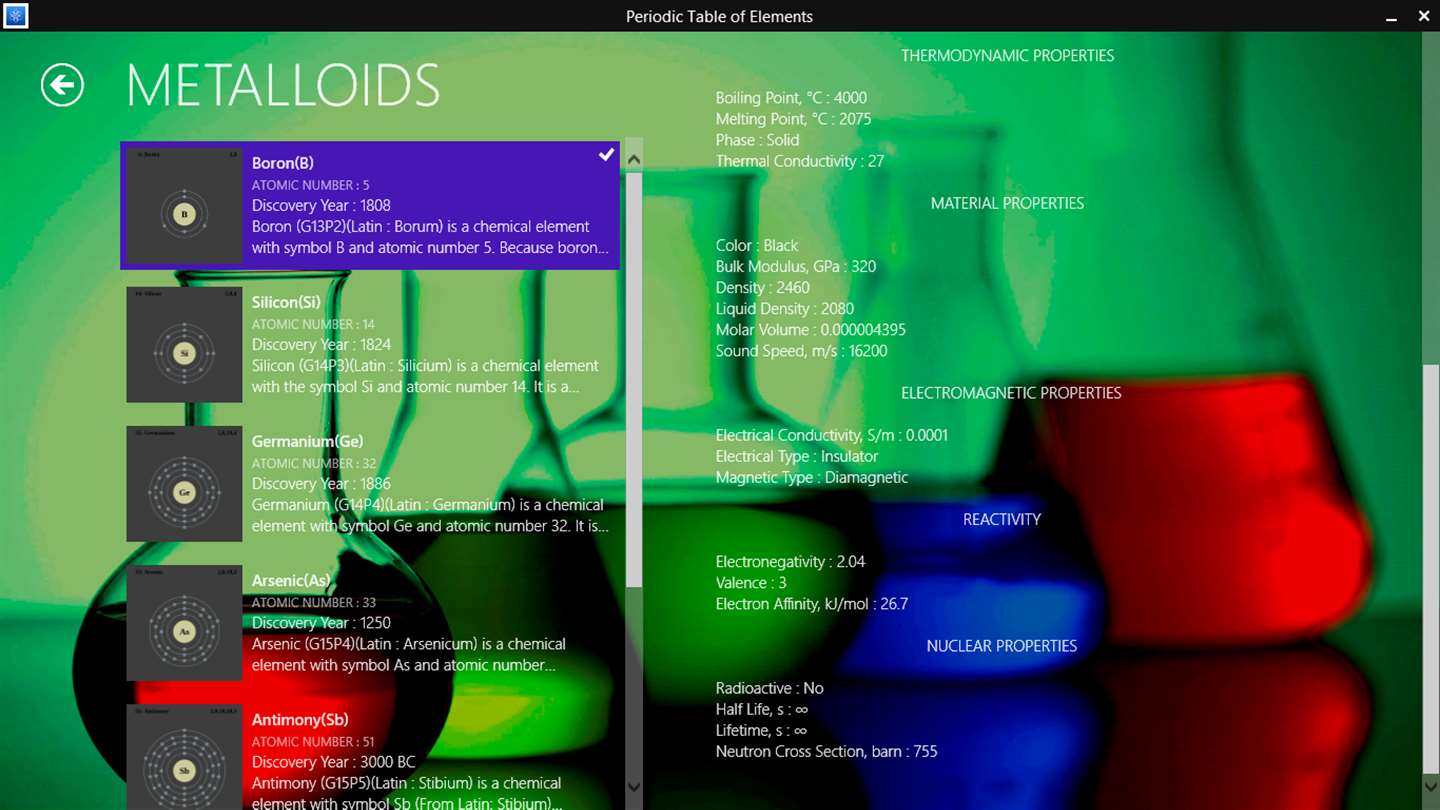Click Molar Volume : 0.000004395

point(811,329)
